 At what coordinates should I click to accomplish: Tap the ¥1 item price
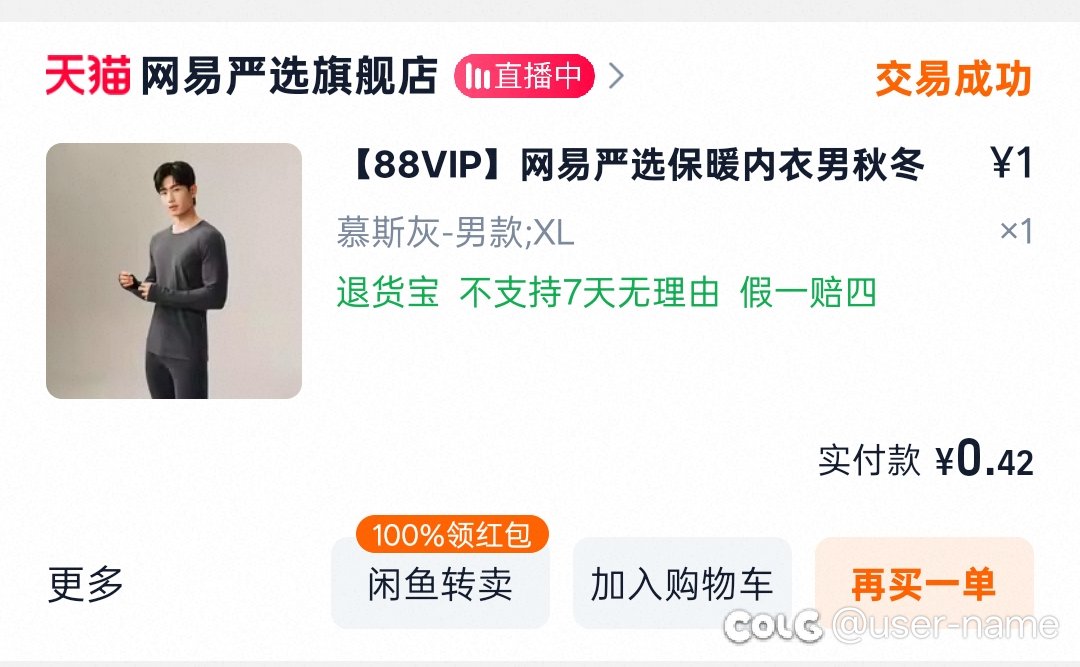[1012, 164]
